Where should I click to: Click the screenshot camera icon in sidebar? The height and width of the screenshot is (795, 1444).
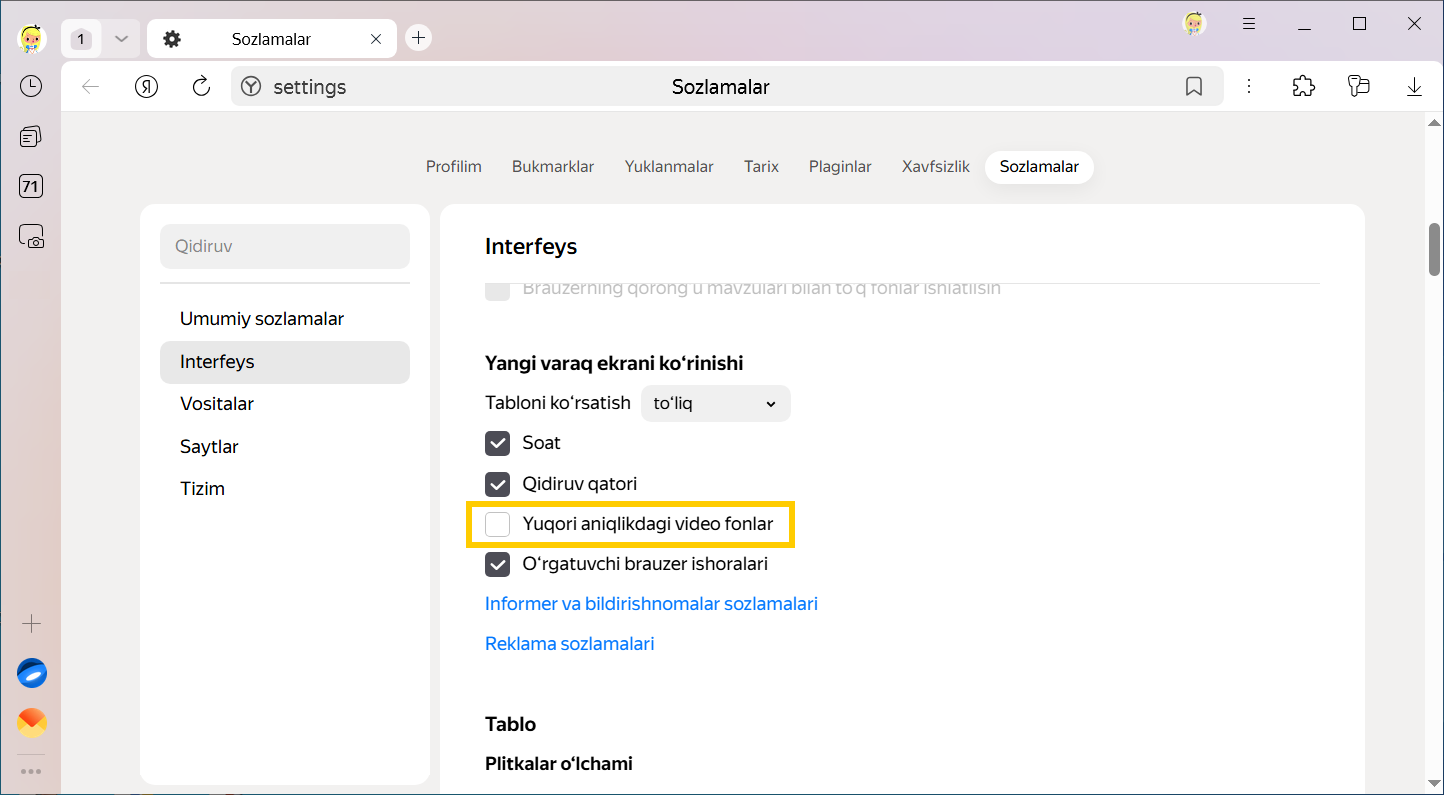click(x=31, y=236)
